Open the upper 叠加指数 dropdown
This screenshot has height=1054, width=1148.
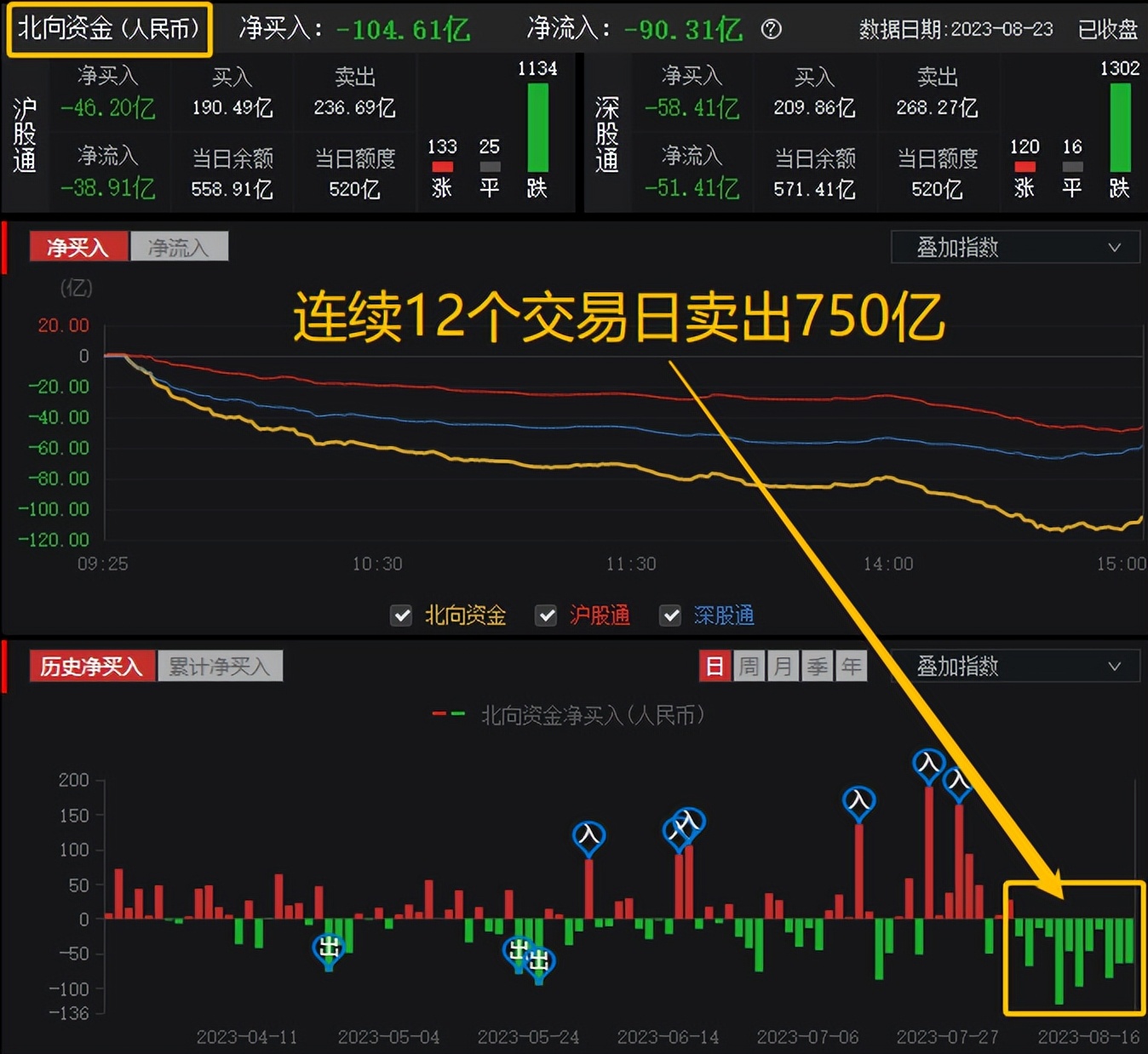coord(1015,247)
